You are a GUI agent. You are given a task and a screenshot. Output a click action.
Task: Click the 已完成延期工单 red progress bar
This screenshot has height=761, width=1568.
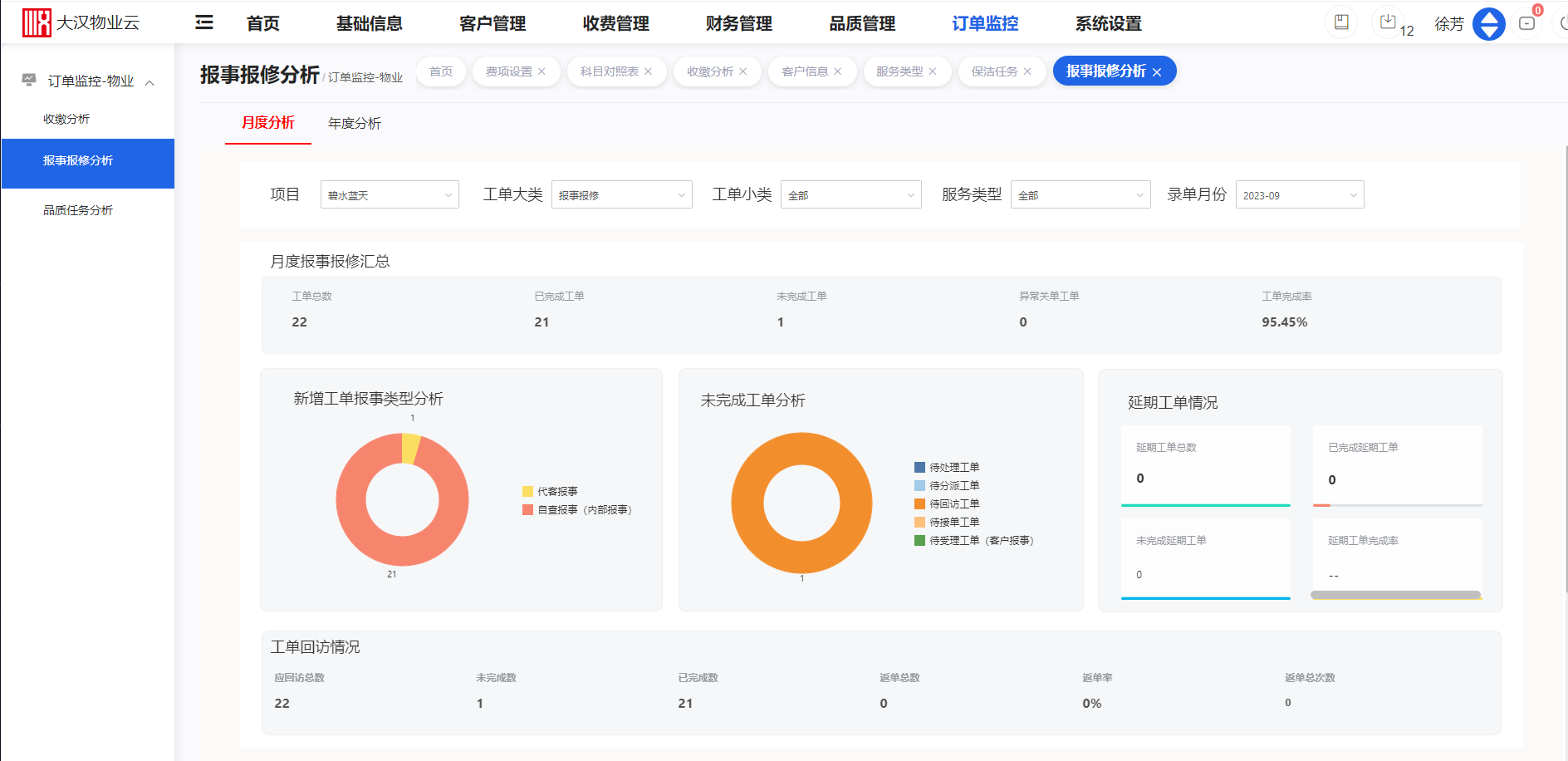[1321, 505]
